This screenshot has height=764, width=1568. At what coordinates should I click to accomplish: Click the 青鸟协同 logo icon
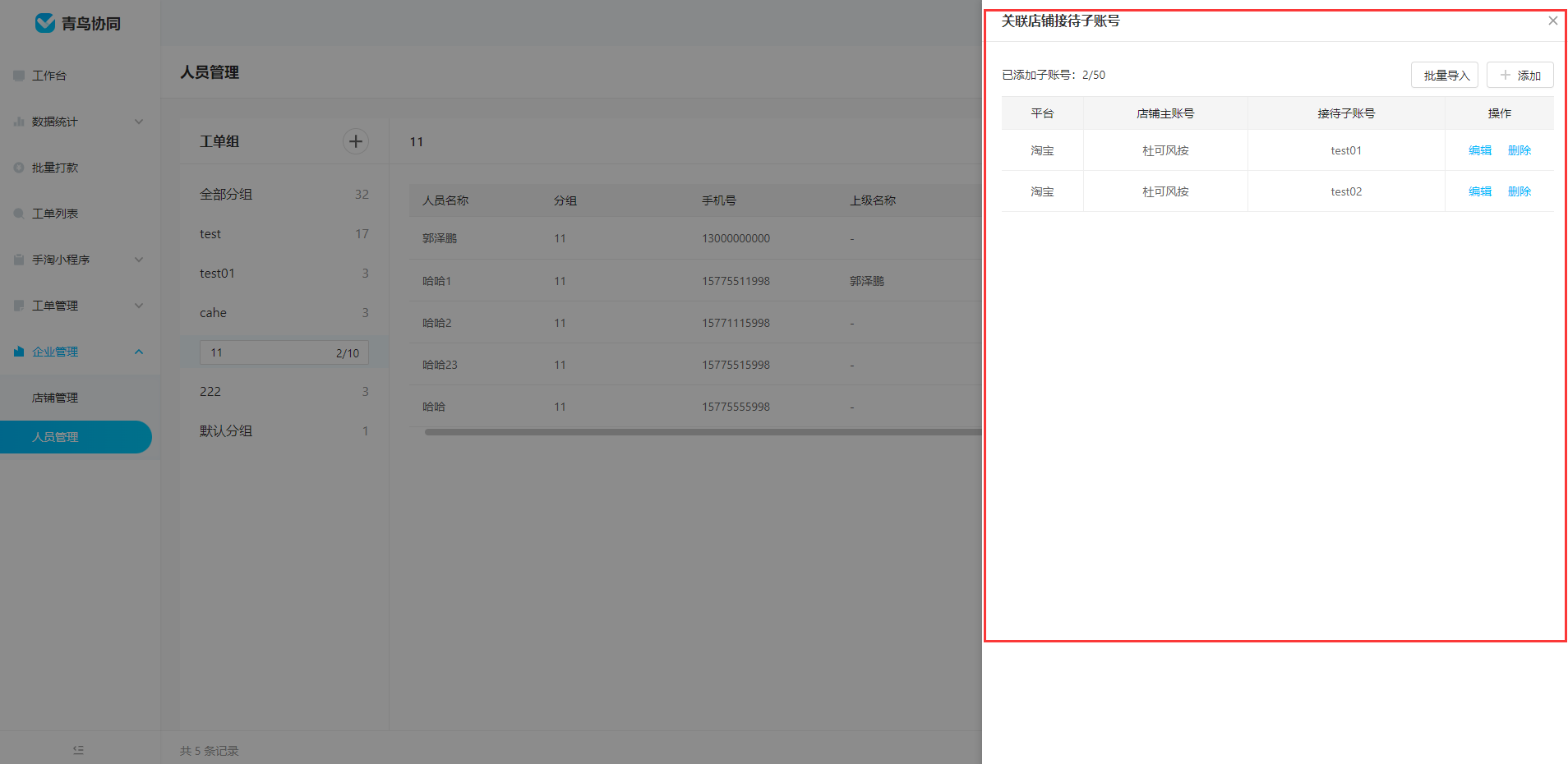click(45, 23)
